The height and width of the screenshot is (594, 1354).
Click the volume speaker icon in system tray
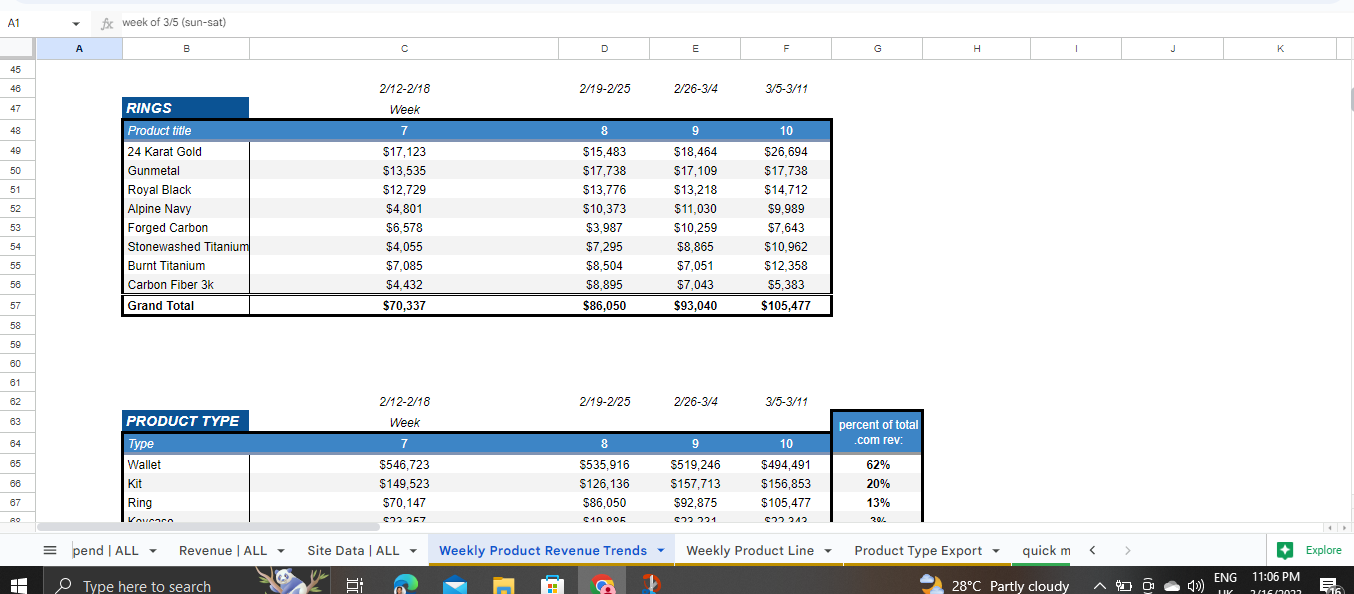click(1194, 586)
